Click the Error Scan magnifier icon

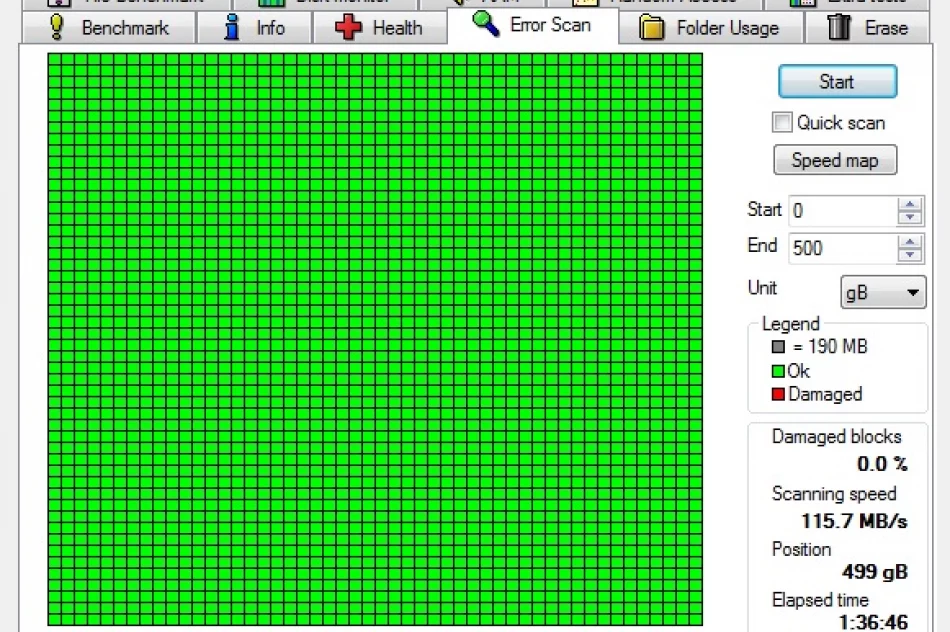pos(486,24)
